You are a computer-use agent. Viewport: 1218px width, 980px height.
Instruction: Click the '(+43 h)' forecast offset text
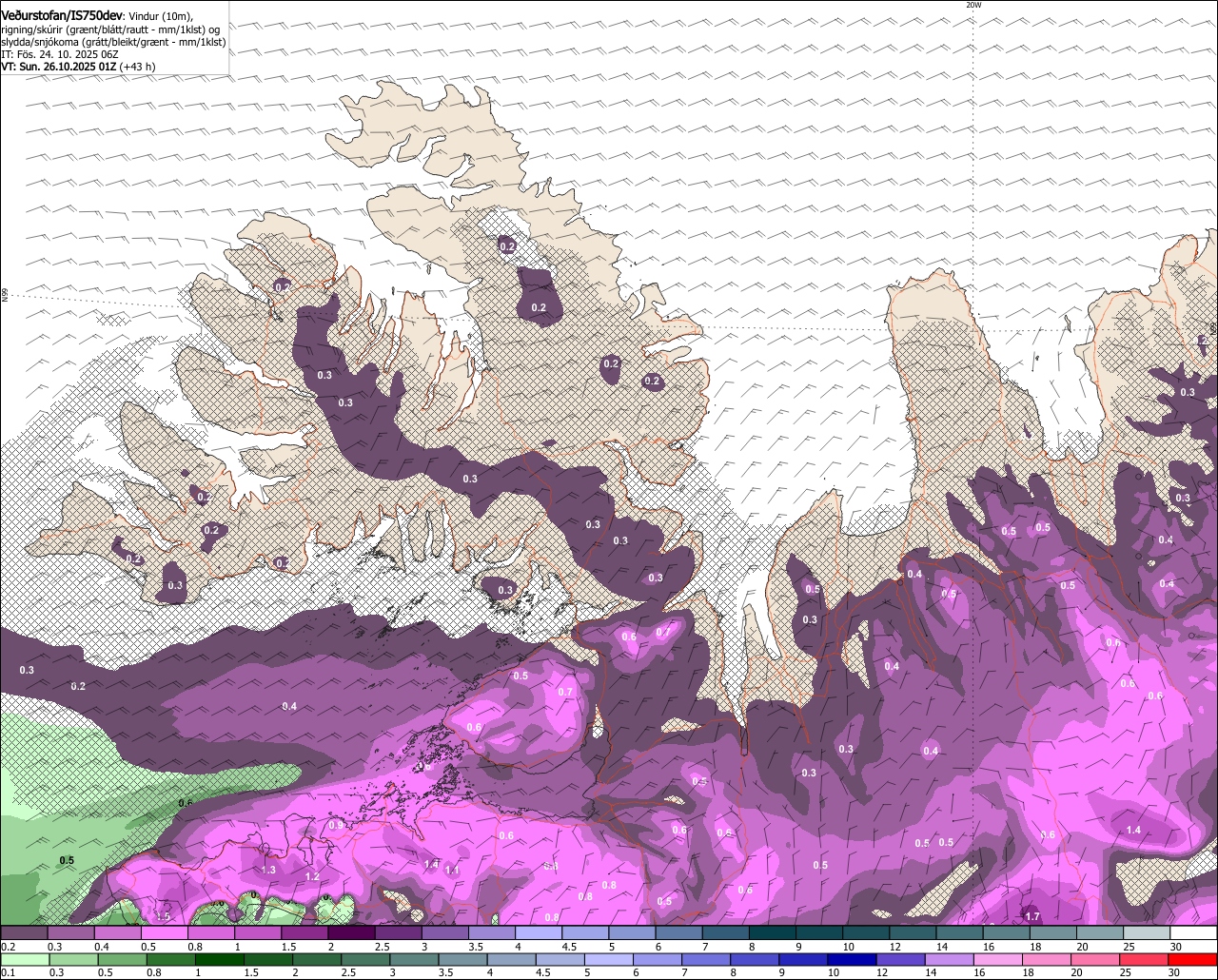(137, 67)
